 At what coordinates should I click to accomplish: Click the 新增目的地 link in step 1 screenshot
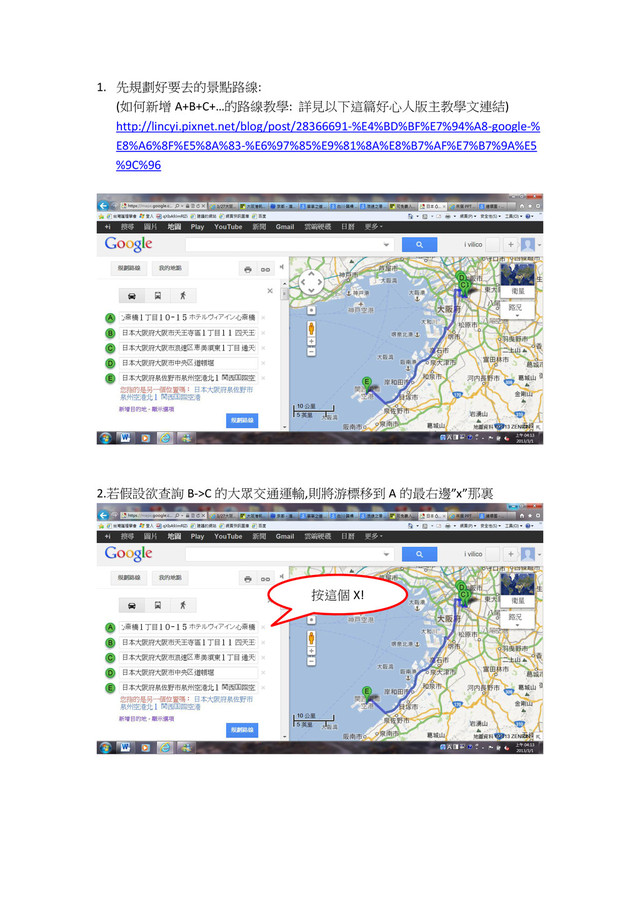[131, 409]
